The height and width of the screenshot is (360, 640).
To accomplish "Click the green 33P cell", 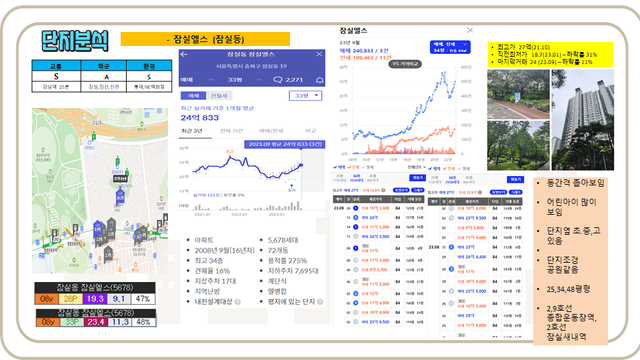I will point(72,322).
